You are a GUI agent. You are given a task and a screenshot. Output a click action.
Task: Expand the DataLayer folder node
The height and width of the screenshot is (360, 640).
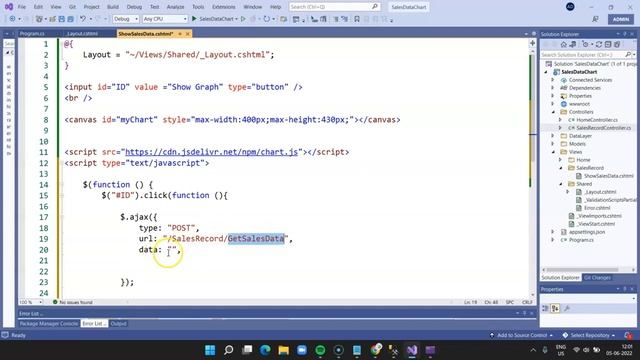tap(553, 136)
